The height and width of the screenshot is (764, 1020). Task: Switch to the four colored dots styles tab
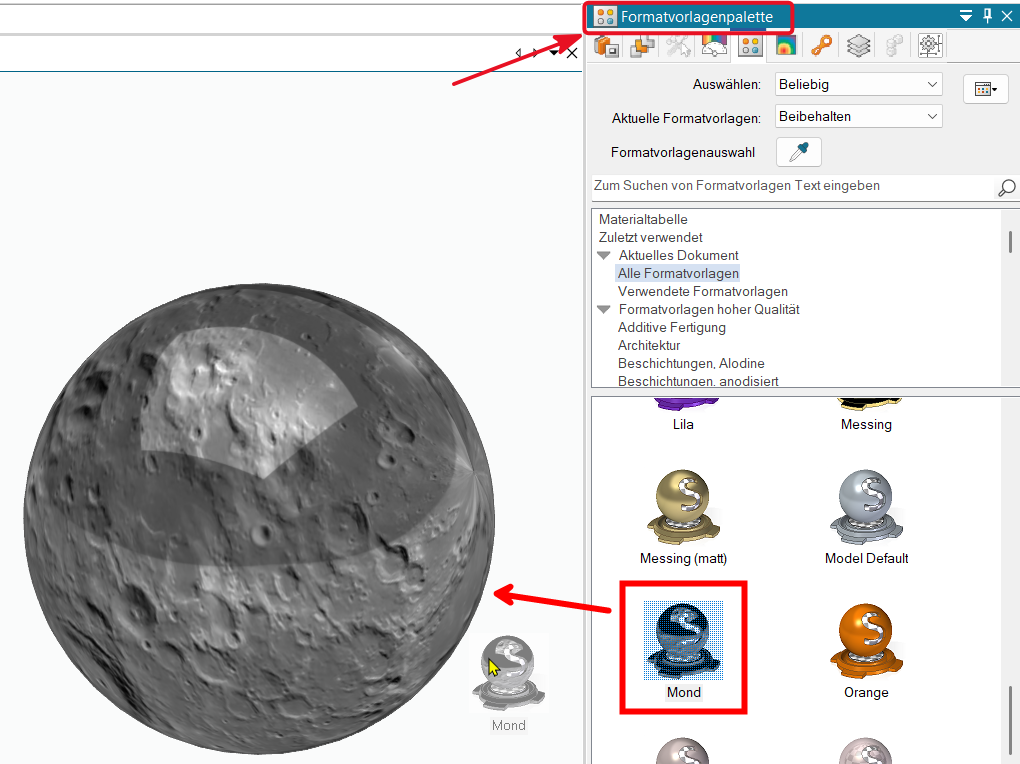click(750, 47)
